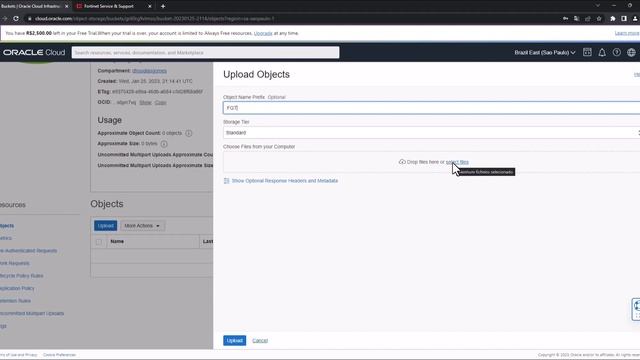Open the Storage Tier Standard dropdown
This screenshot has height=360, width=640.
point(431,133)
